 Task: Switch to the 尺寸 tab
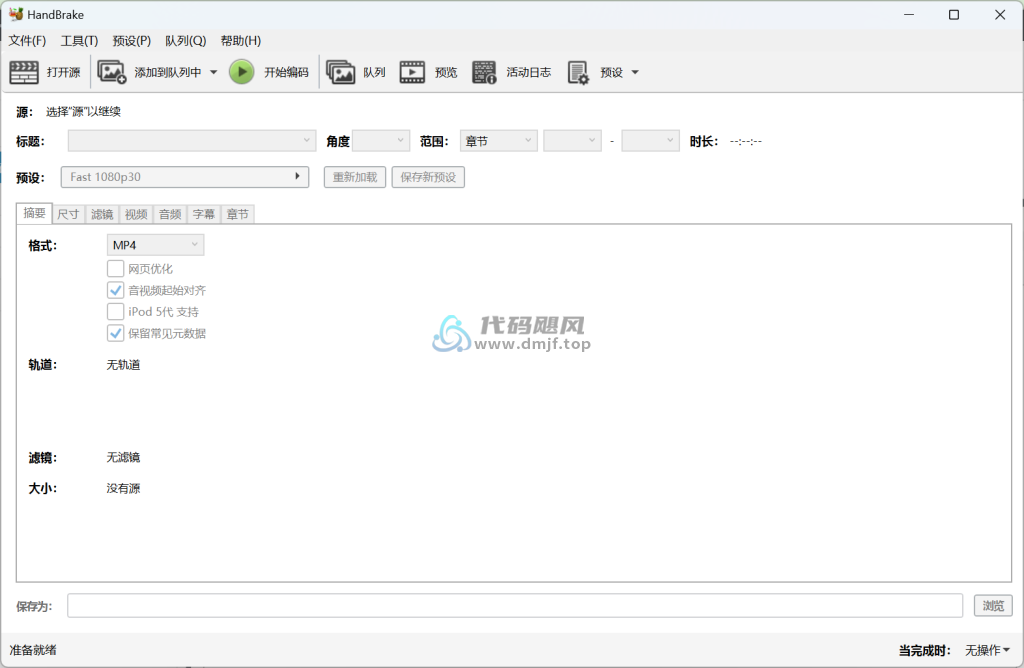click(69, 214)
